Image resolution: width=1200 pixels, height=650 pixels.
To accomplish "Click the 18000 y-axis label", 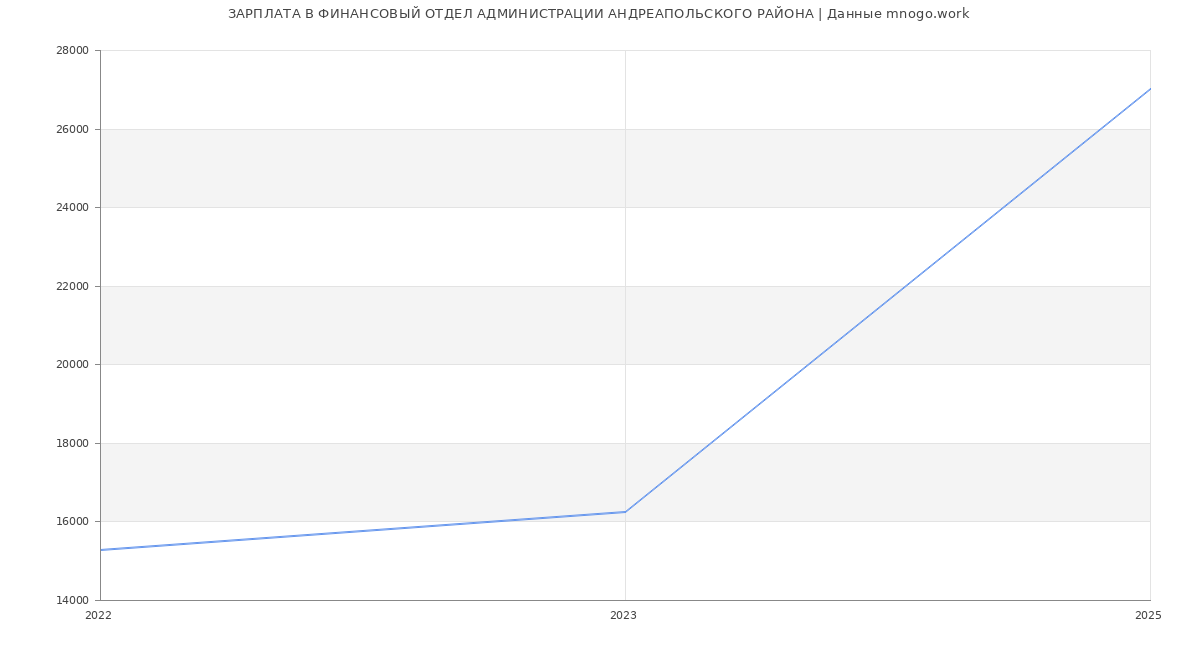I will click(74, 443).
